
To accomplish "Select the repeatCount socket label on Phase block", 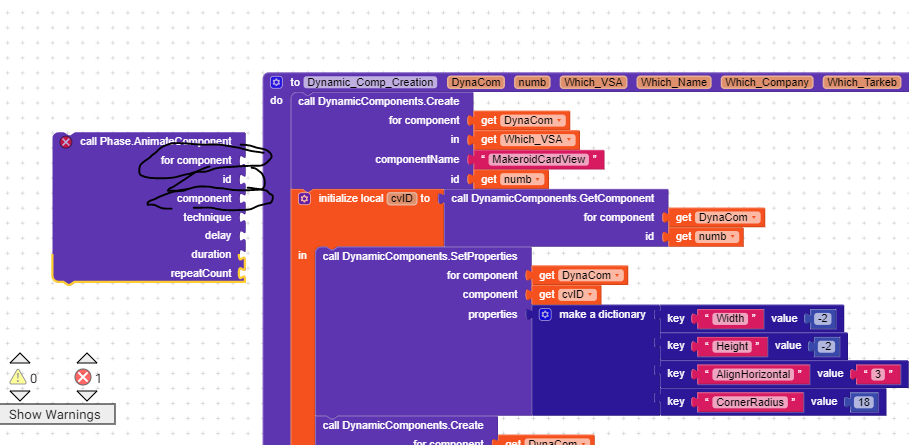I will [201, 273].
